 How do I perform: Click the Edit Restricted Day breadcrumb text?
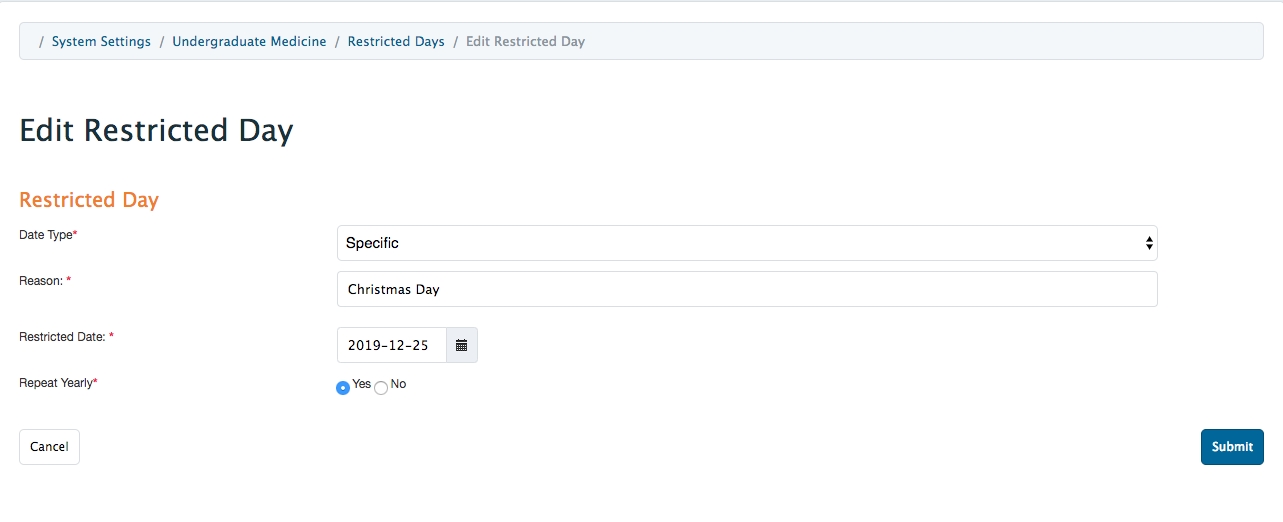click(525, 42)
